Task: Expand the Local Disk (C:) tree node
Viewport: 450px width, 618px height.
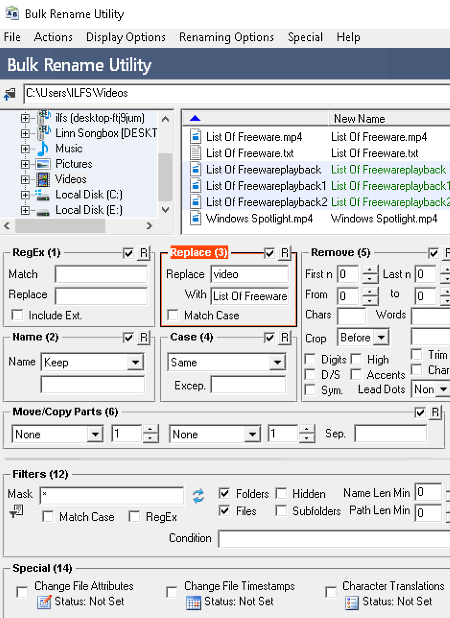Action: (25, 195)
